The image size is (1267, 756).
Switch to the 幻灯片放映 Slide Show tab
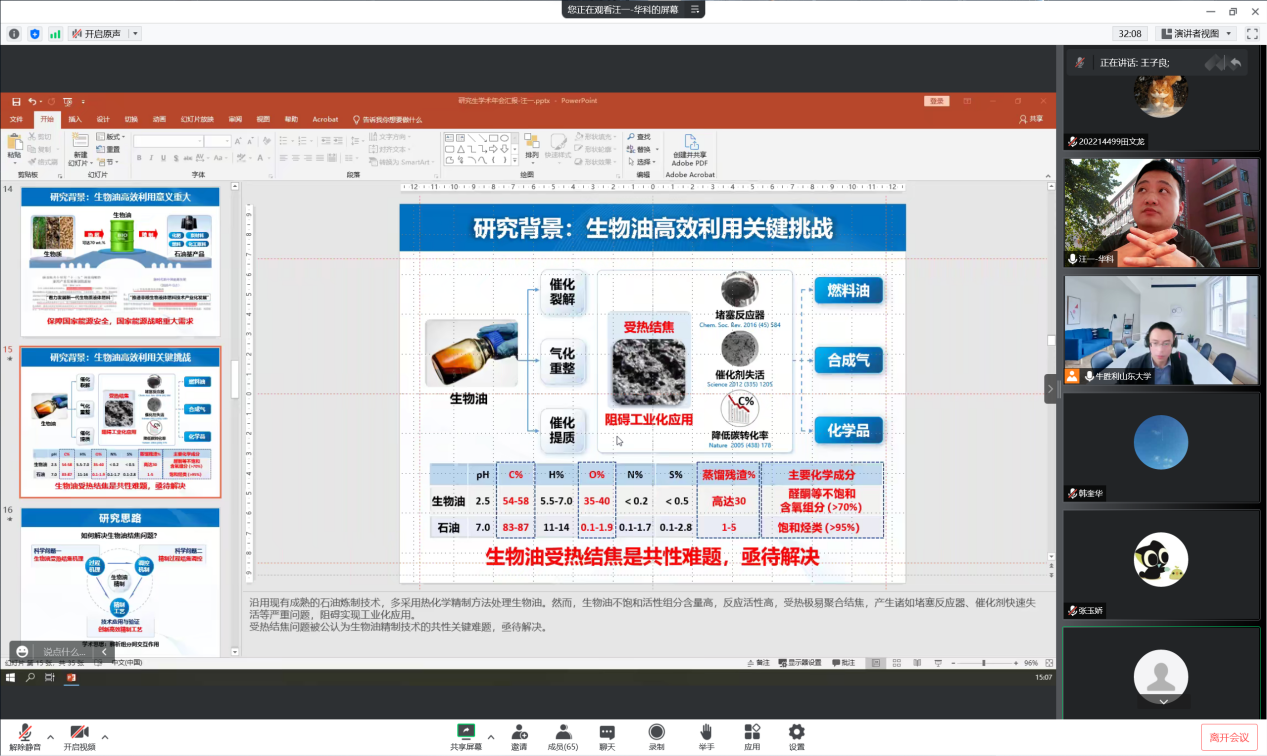coord(197,119)
